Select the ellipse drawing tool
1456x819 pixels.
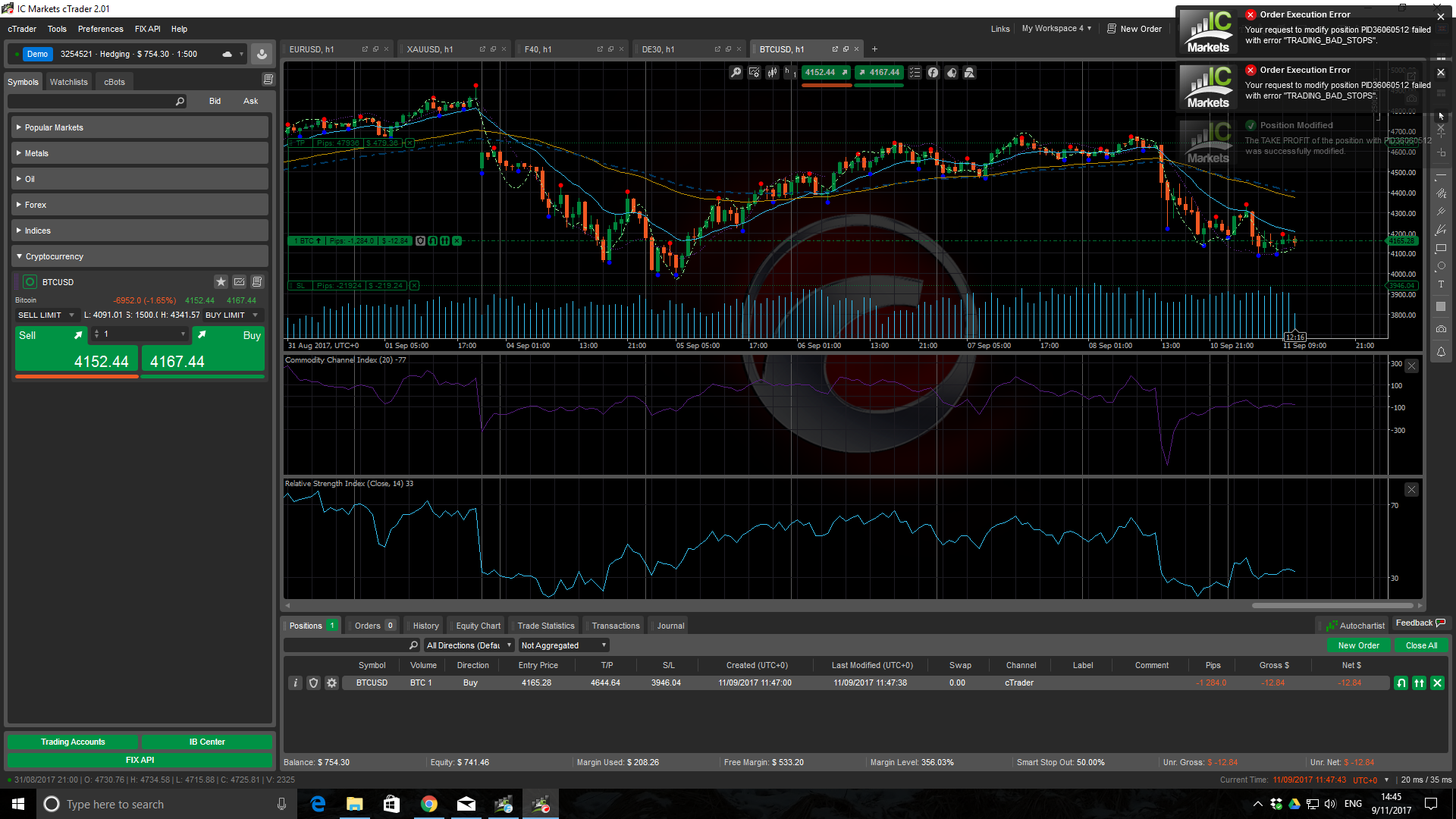tap(1441, 266)
